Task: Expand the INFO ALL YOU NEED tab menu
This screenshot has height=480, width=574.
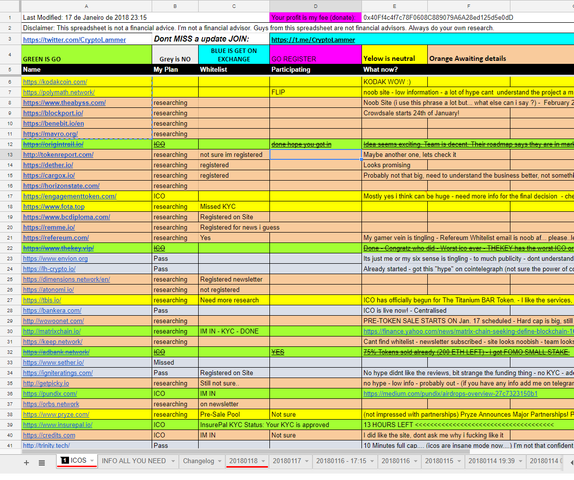Action: [x=173, y=461]
